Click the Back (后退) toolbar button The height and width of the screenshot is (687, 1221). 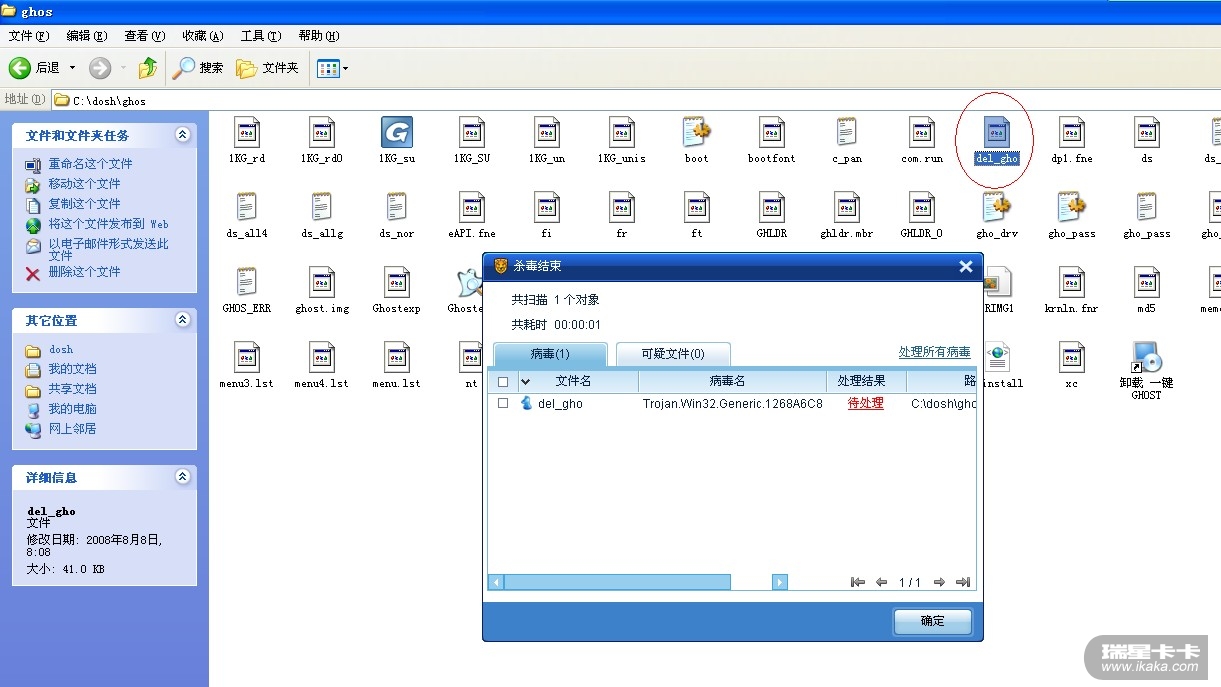pyautogui.click(x=35, y=68)
